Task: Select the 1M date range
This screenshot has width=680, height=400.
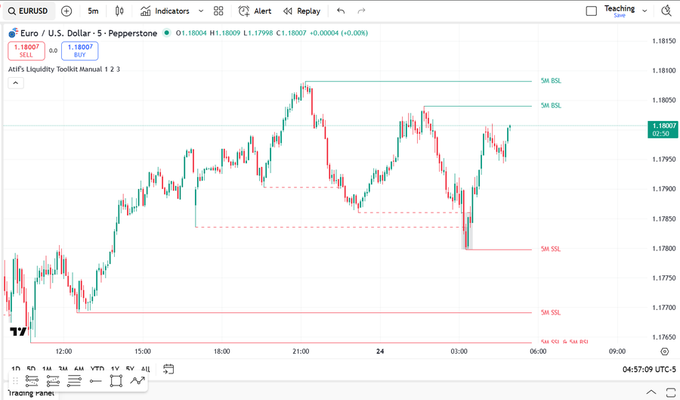Action: click(x=47, y=369)
